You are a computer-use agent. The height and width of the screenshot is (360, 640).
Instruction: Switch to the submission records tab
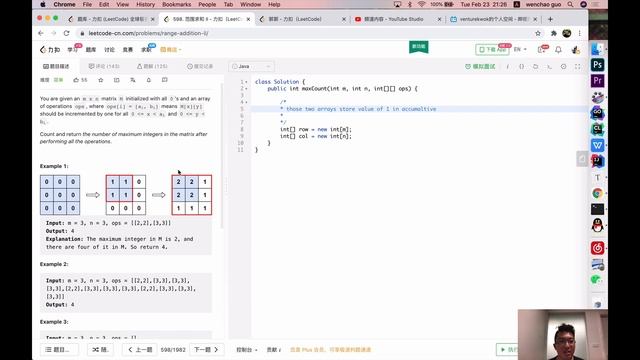click(200, 66)
